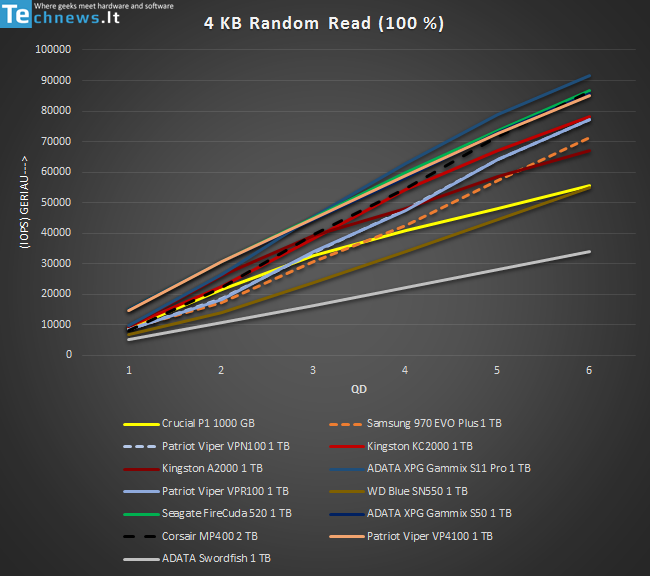
Task: Select the Patriot Viper VPN100 1 TB legend label
Action: coord(226,446)
